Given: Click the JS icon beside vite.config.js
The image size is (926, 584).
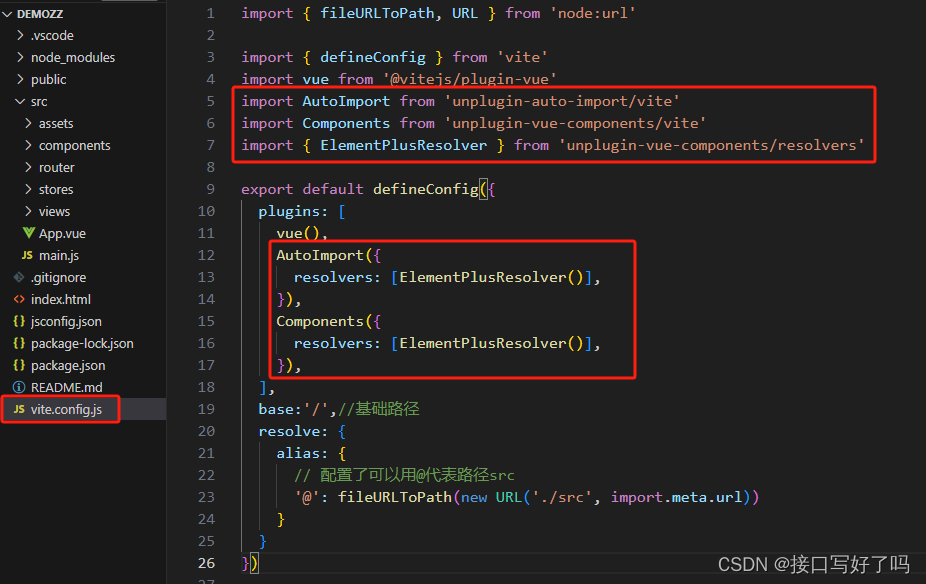Looking at the screenshot, I should (19, 409).
